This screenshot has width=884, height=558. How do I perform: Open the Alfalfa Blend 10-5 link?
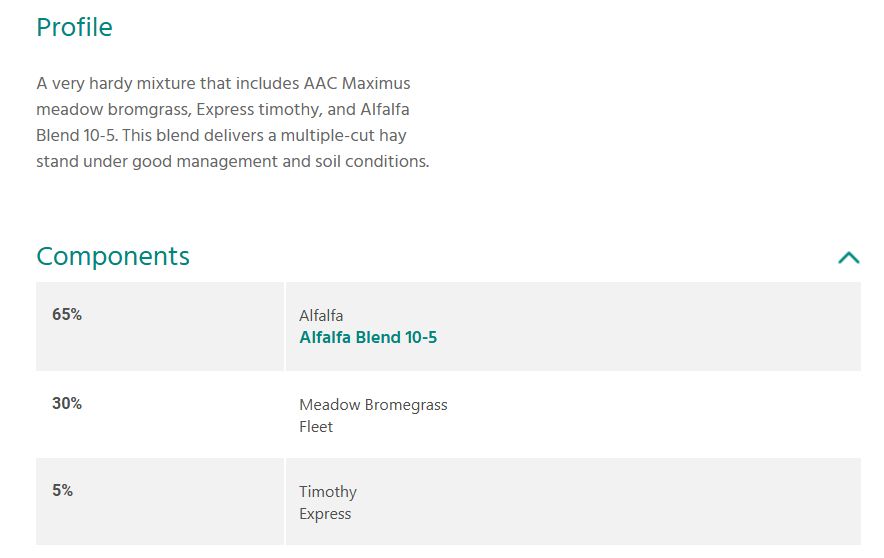(x=368, y=338)
